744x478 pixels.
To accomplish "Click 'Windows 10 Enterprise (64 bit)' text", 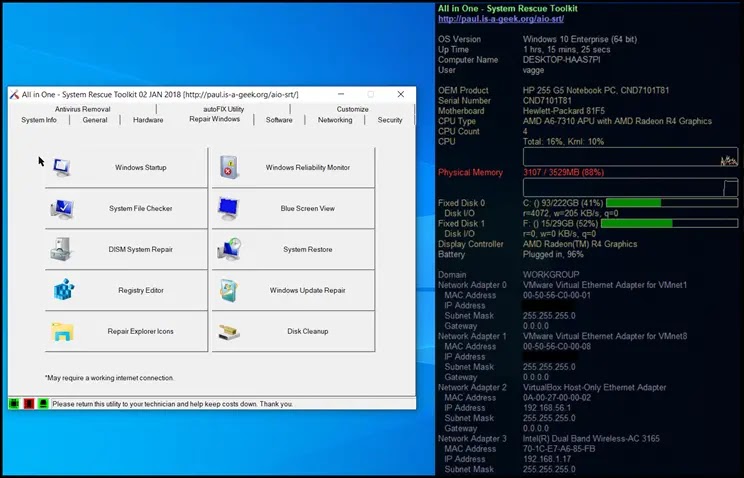I will (580, 39).
